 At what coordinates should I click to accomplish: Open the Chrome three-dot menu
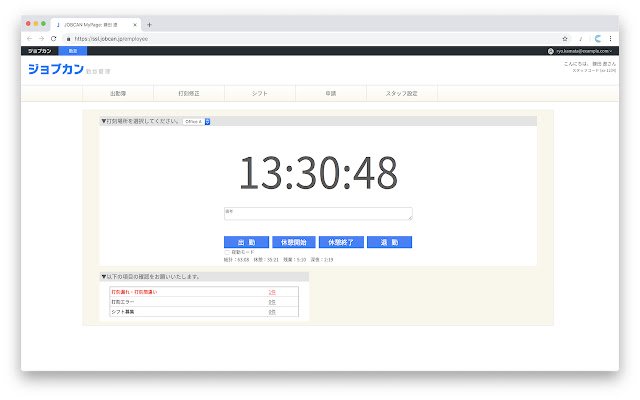[610, 39]
